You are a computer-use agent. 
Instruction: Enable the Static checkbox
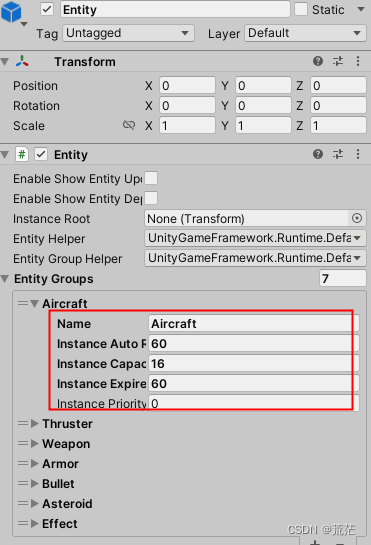(301, 9)
